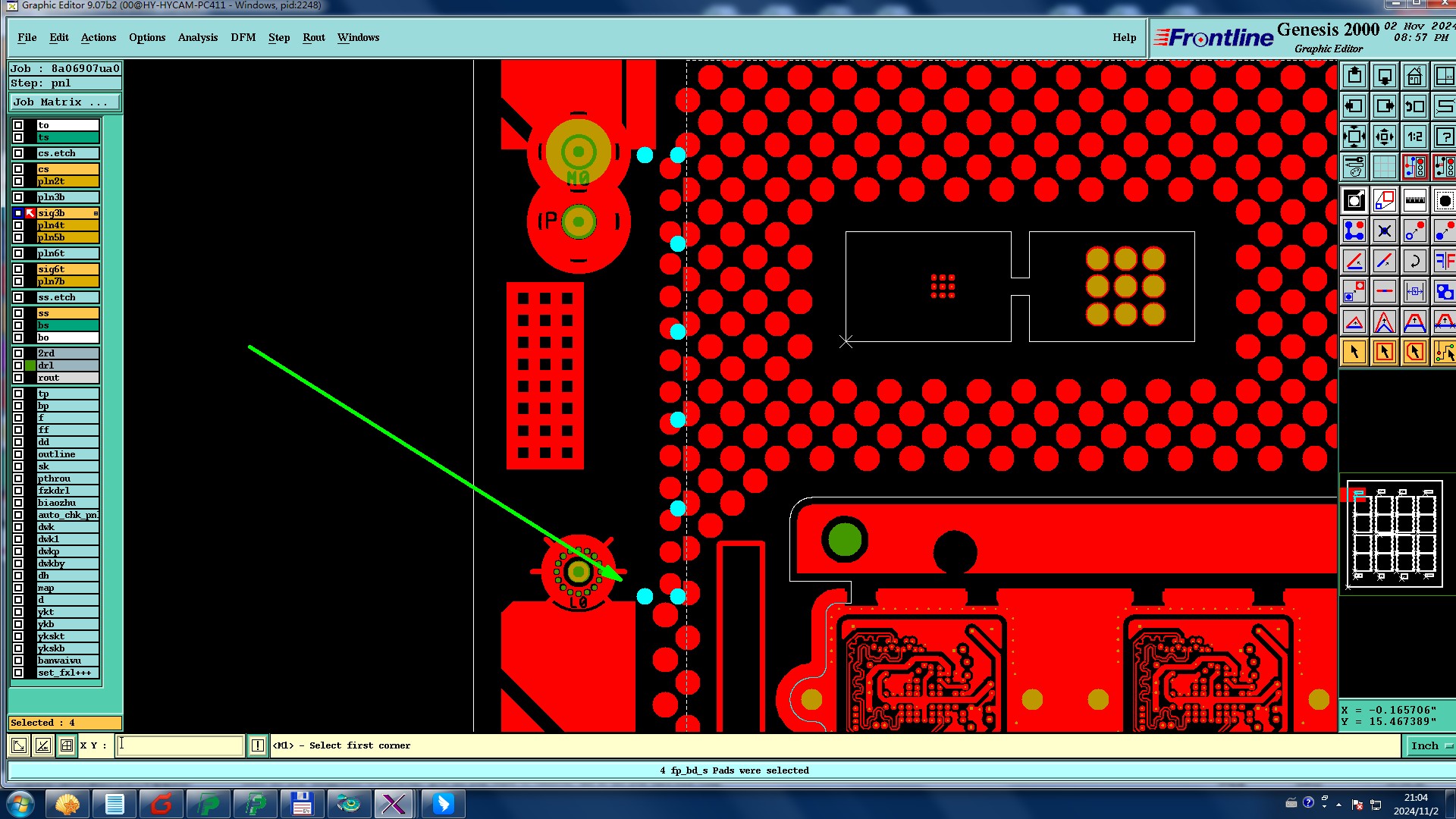Toggle the outline layer checkbox

[18, 454]
